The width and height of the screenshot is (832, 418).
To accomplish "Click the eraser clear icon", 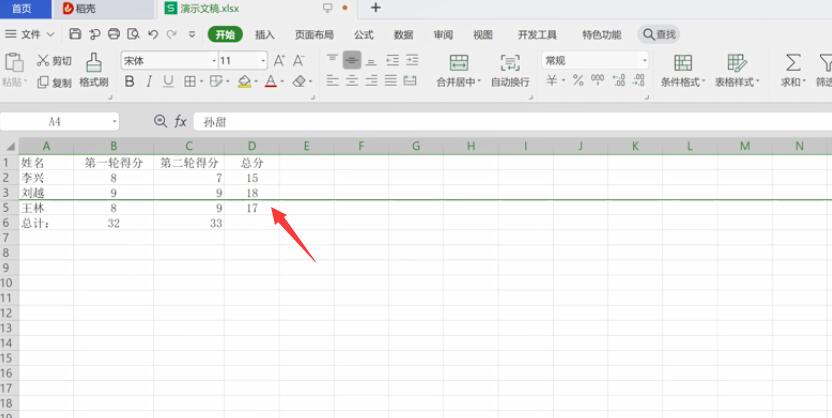I will [300, 81].
